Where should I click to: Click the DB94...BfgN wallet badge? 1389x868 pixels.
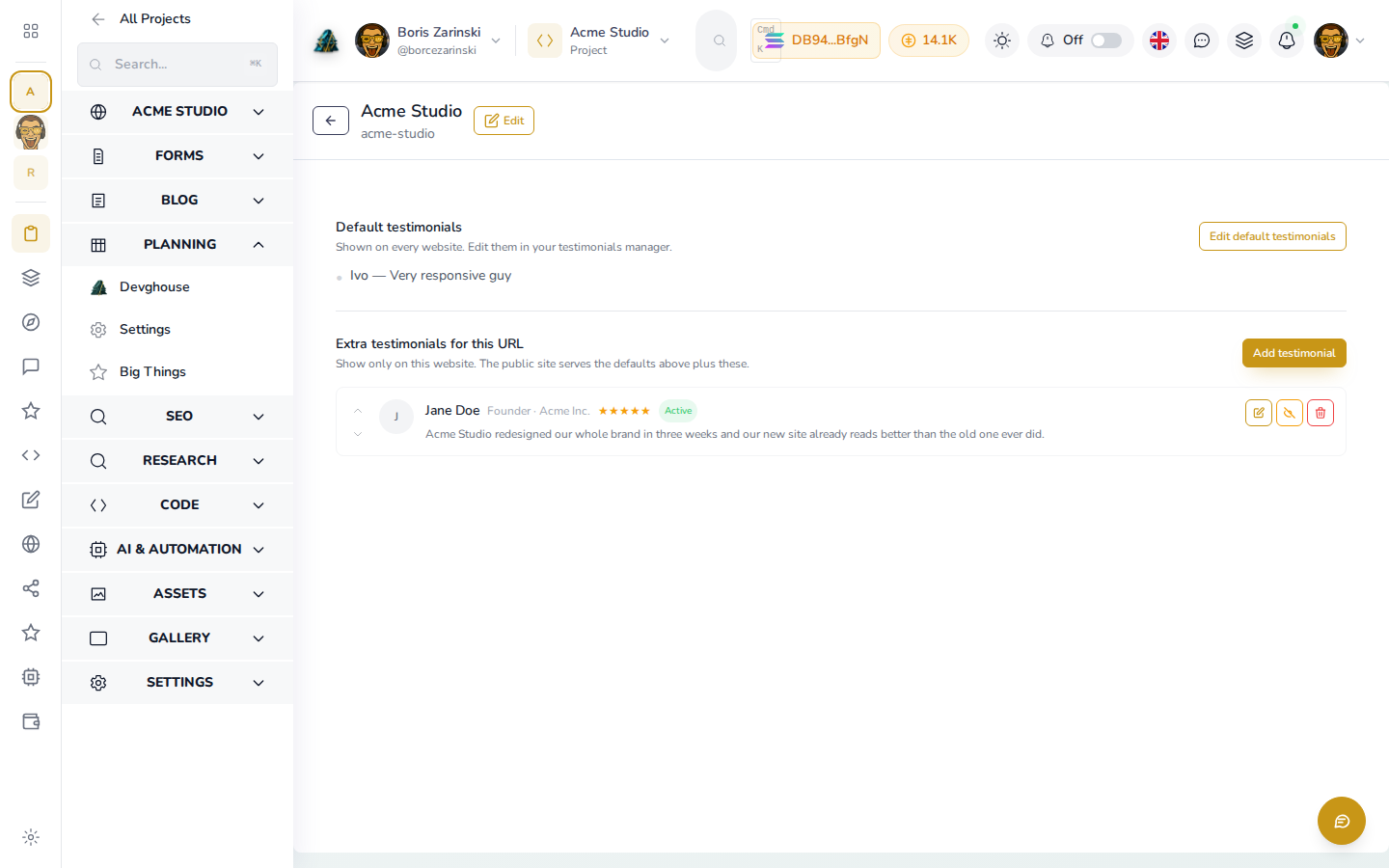[x=816, y=41]
